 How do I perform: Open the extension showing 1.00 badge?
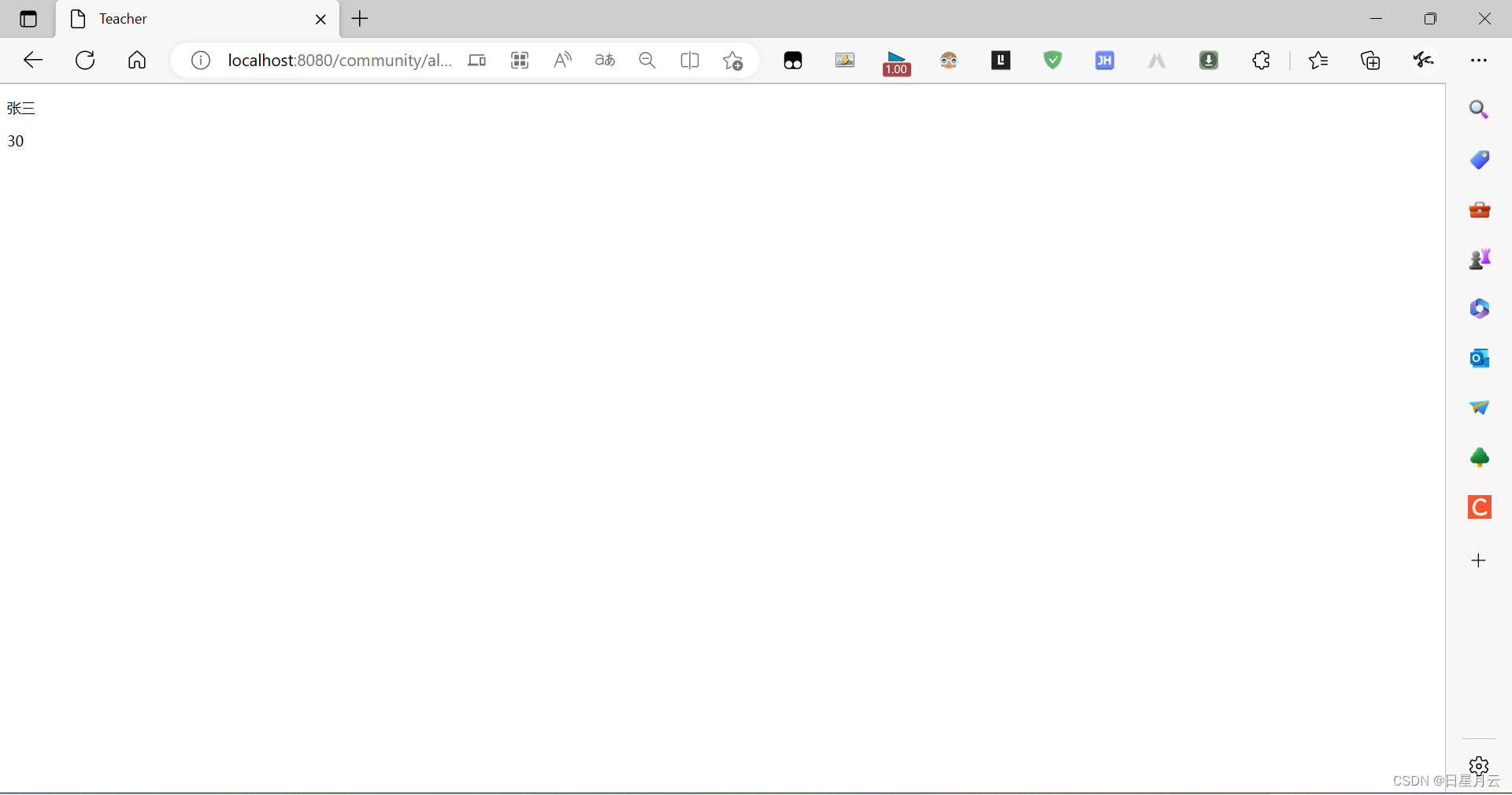pos(897,63)
